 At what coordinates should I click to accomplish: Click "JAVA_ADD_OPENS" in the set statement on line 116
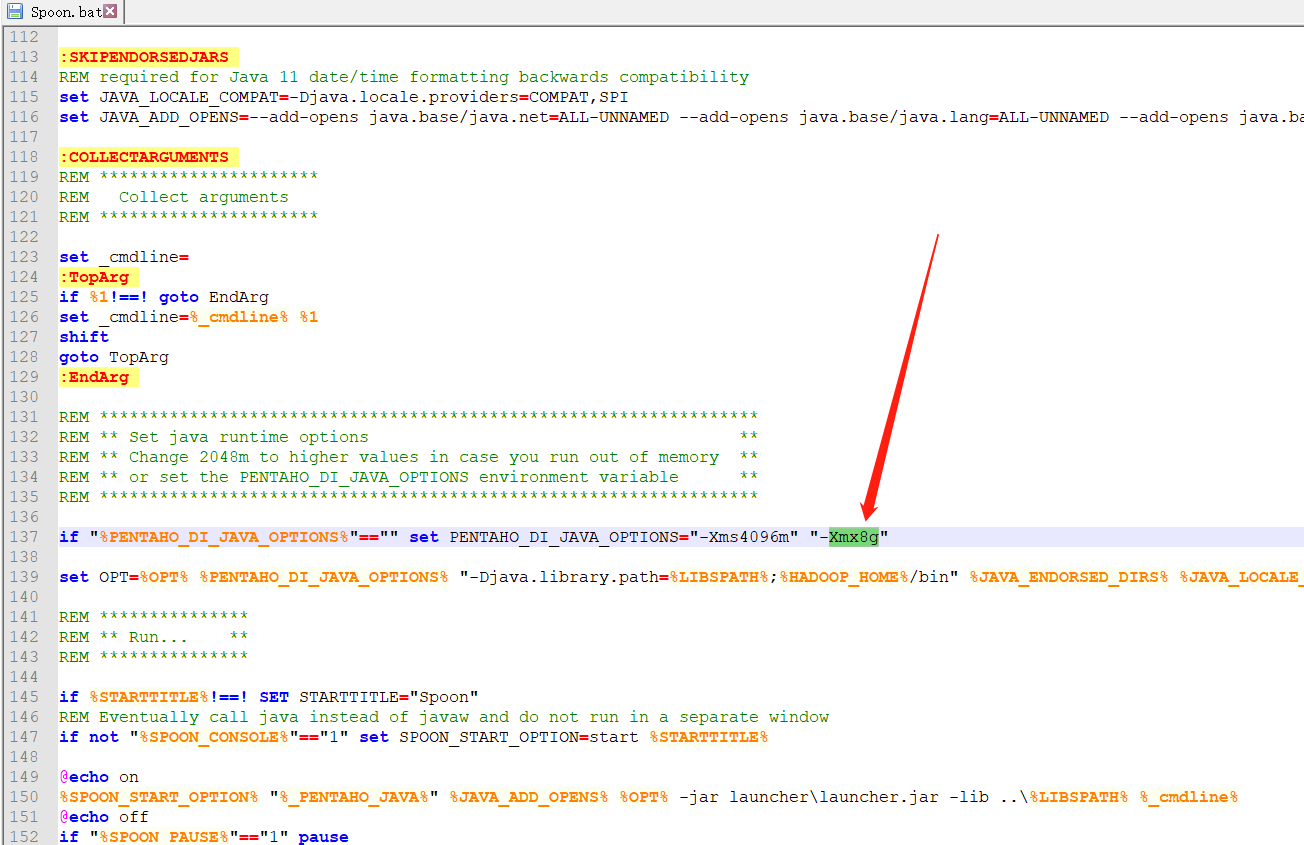click(168, 117)
